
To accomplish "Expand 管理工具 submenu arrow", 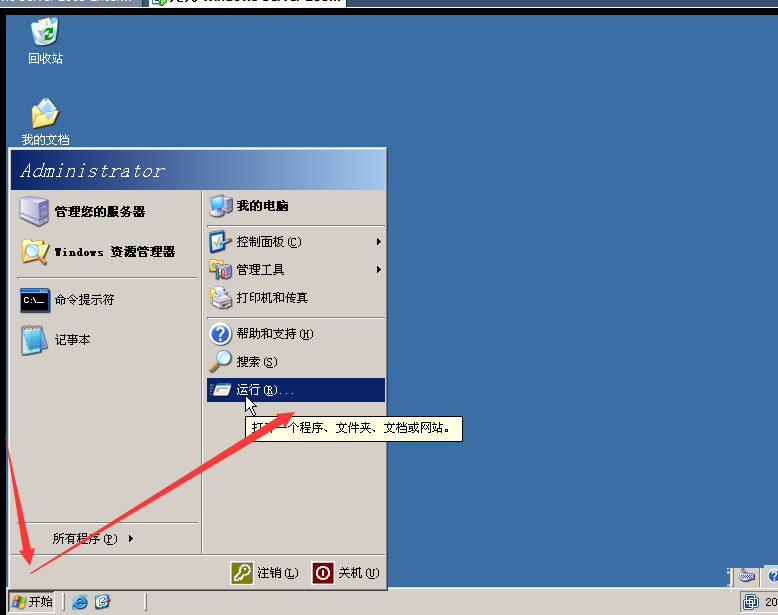I will tap(379, 270).
